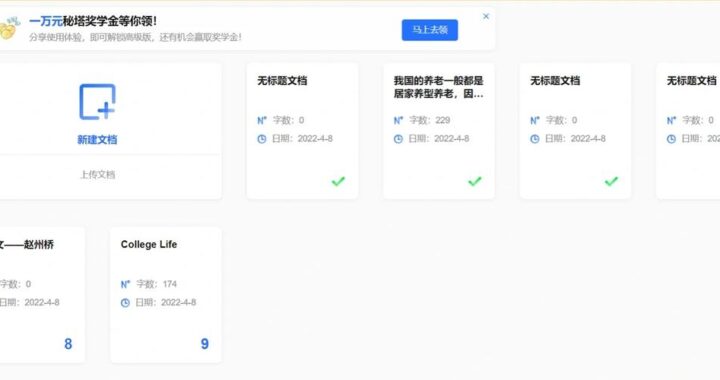Click the clock icon on the 养老 document card
Image resolution: width=720 pixels, height=380 pixels.
click(x=398, y=139)
